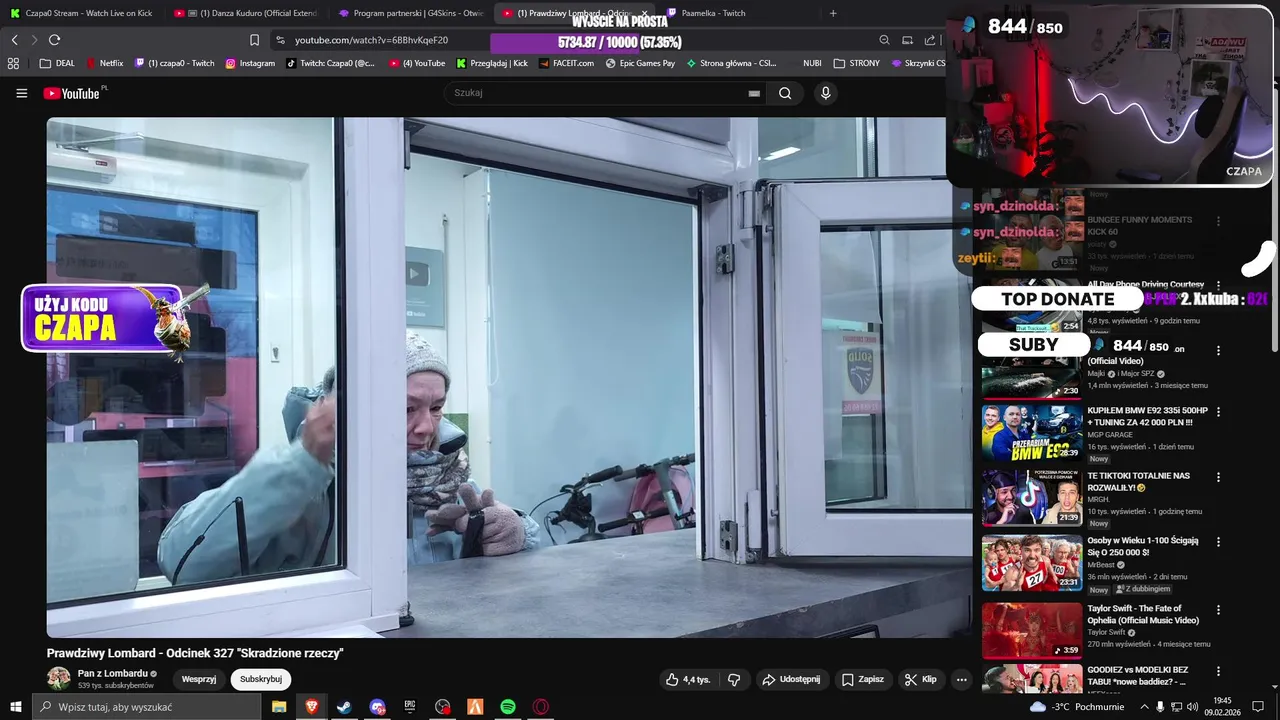Open options menu for All Day Phone Driving video
Image resolution: width=1280 pixels, height=720 pixels.
(1218, 286)
